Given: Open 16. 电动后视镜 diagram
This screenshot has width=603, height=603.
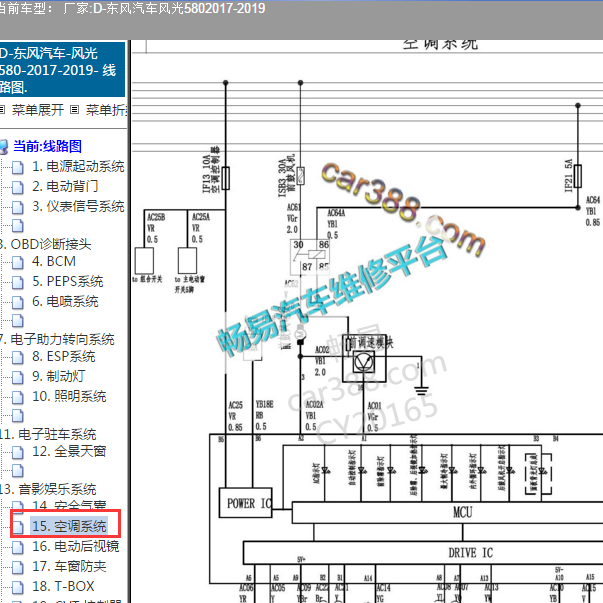Looking at the screenshot, I should (x=75, y=546).
